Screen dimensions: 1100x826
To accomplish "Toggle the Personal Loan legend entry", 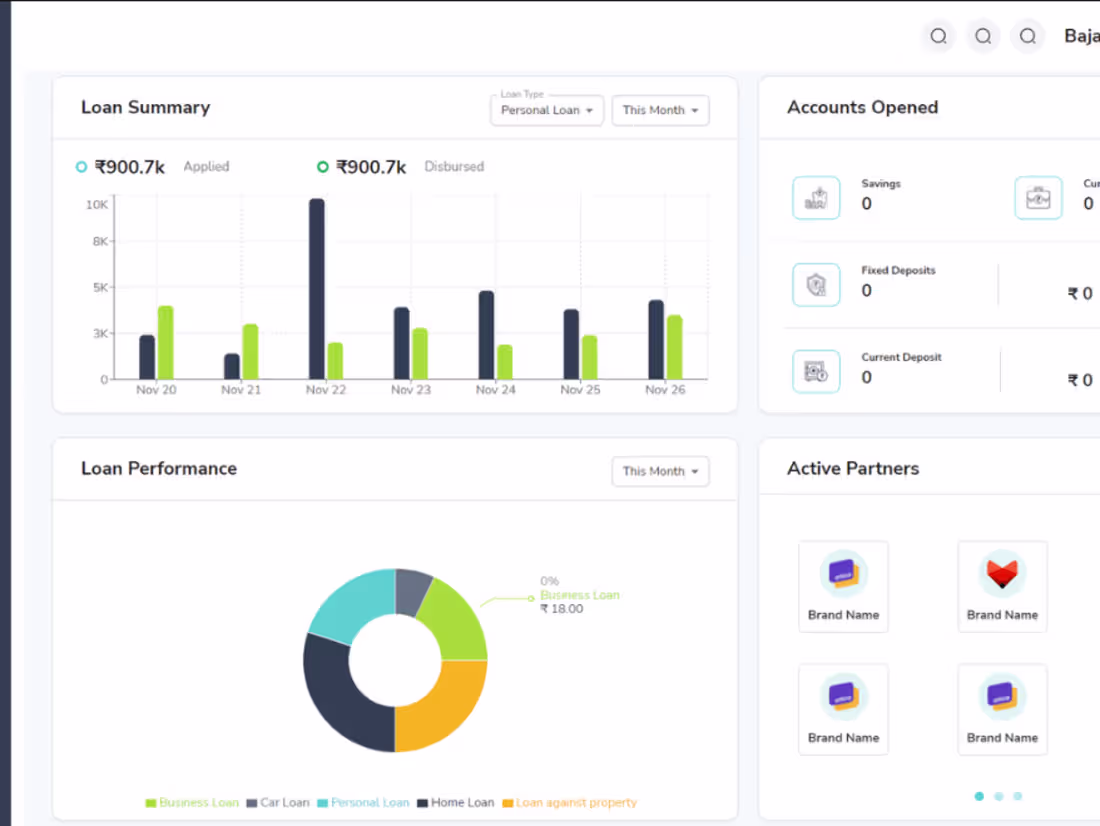I will [x=364, y=802].
